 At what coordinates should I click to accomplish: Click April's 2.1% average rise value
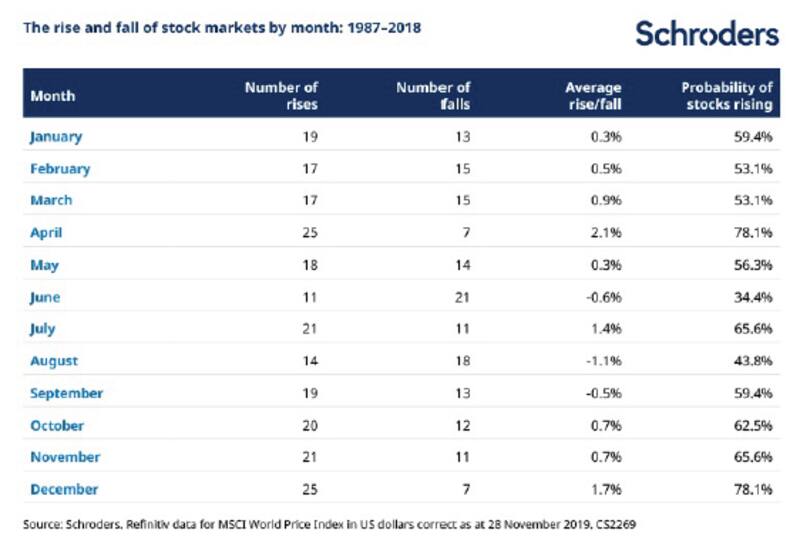point(607,233)
